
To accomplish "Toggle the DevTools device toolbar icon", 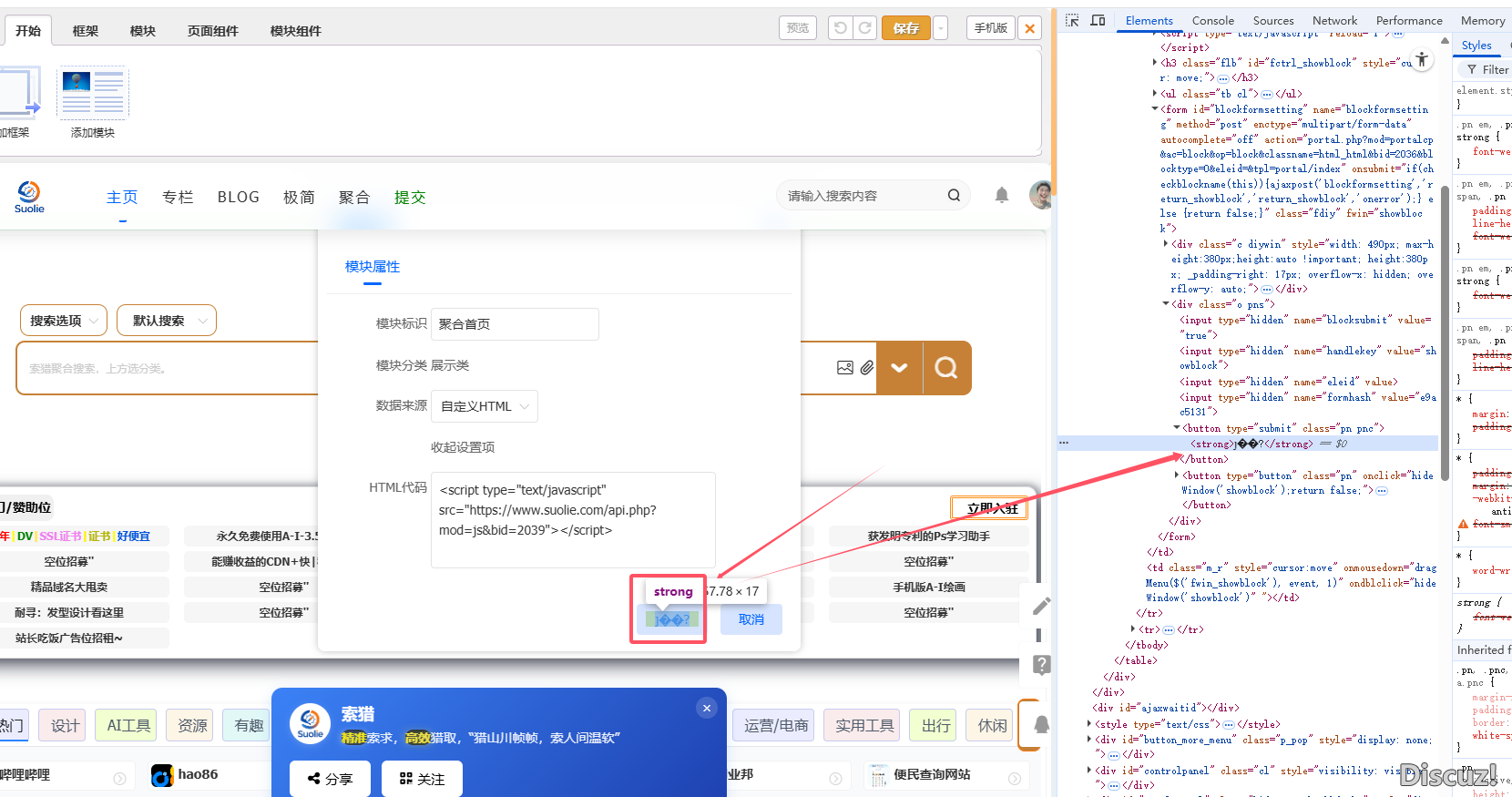I will point(1098,20).
